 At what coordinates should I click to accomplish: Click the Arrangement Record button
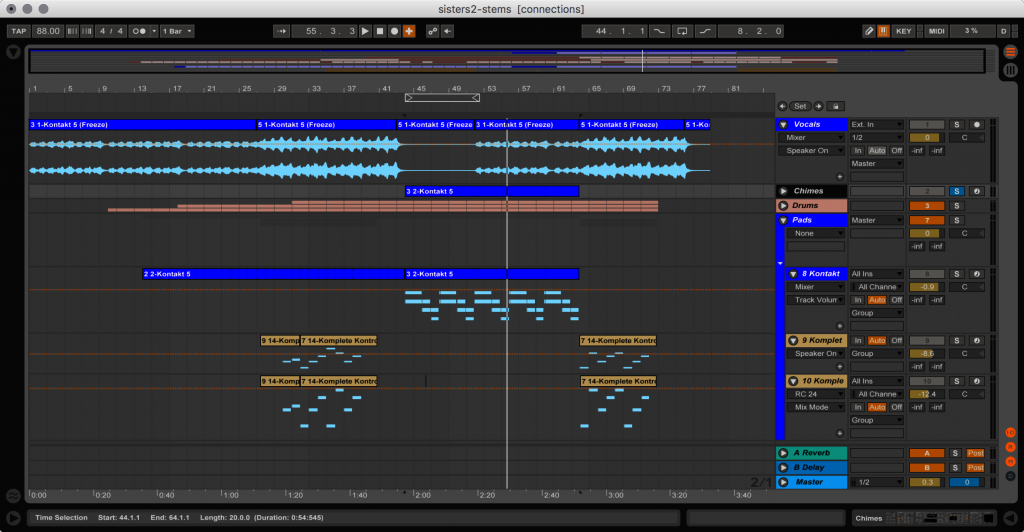pyautogui.click(x=394, y=31)
